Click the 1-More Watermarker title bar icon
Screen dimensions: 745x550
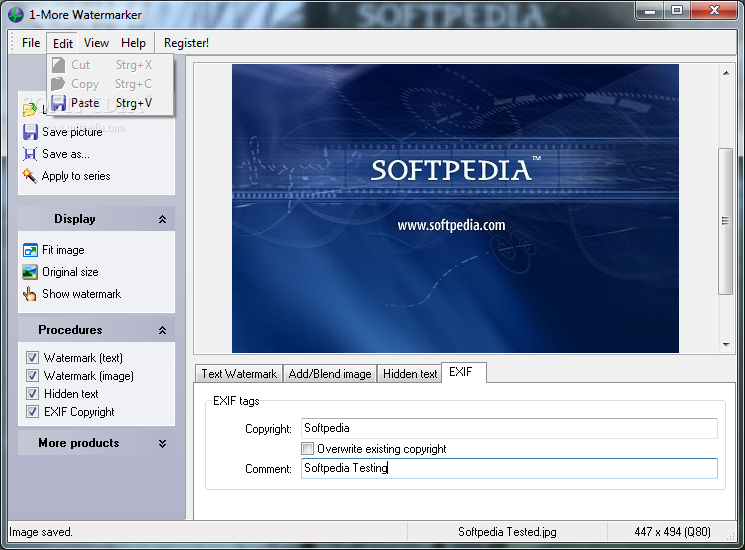coord(16,15)
